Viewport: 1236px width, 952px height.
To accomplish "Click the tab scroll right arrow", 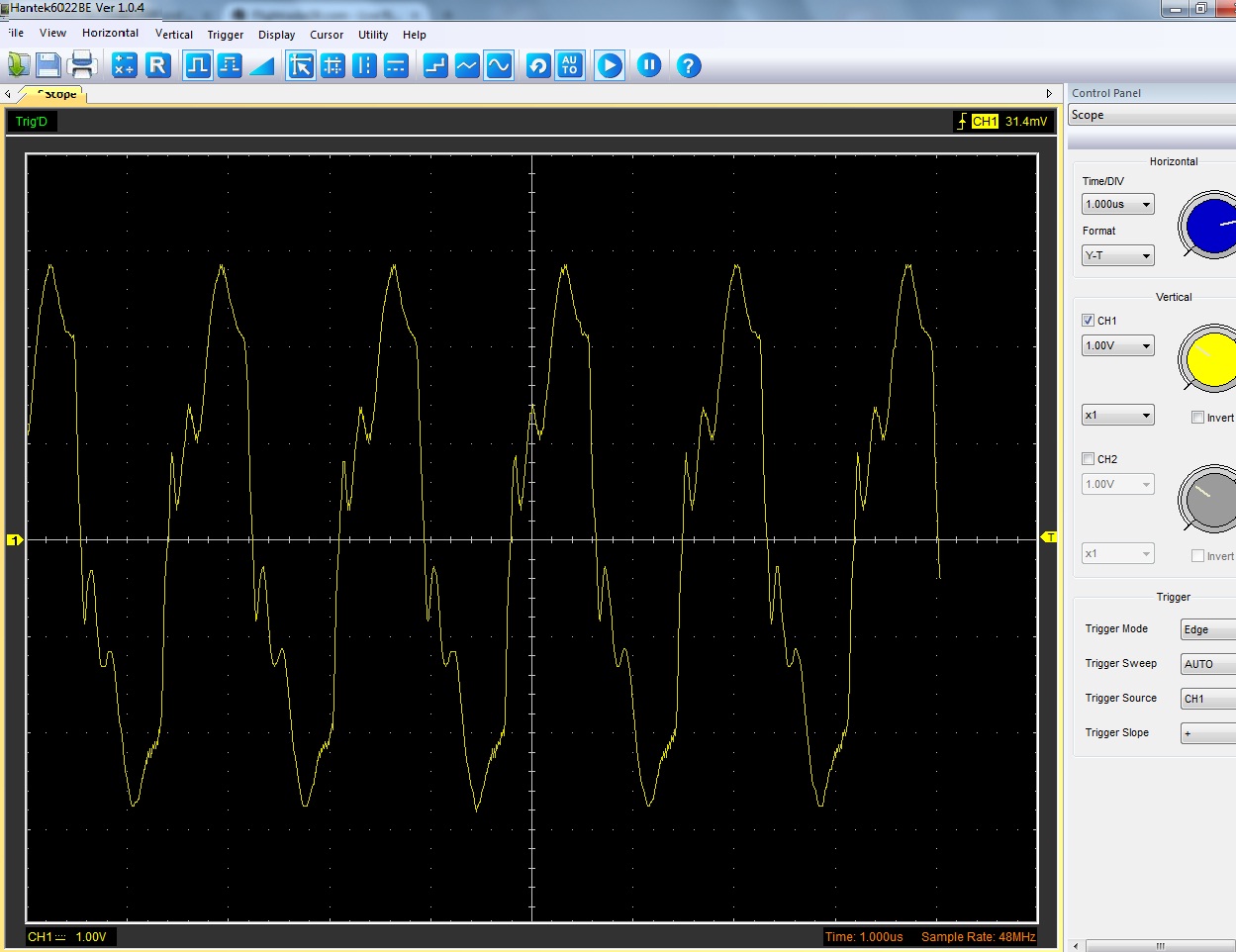I will tap(1049, 94).
